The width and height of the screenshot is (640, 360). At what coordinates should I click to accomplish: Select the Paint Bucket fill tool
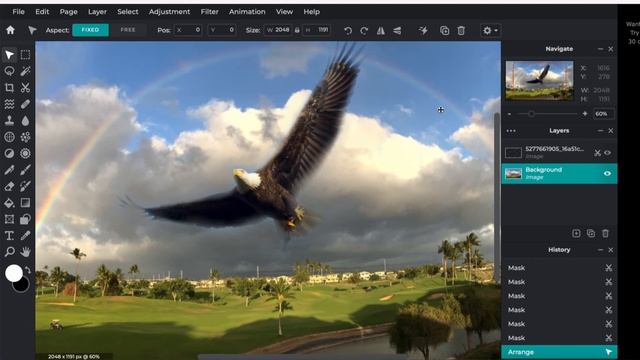[x=9, y=203]
